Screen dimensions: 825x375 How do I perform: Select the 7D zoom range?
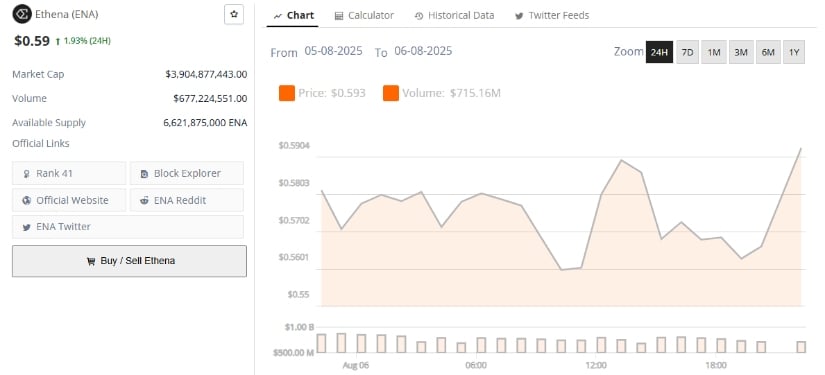coord(687,52)
